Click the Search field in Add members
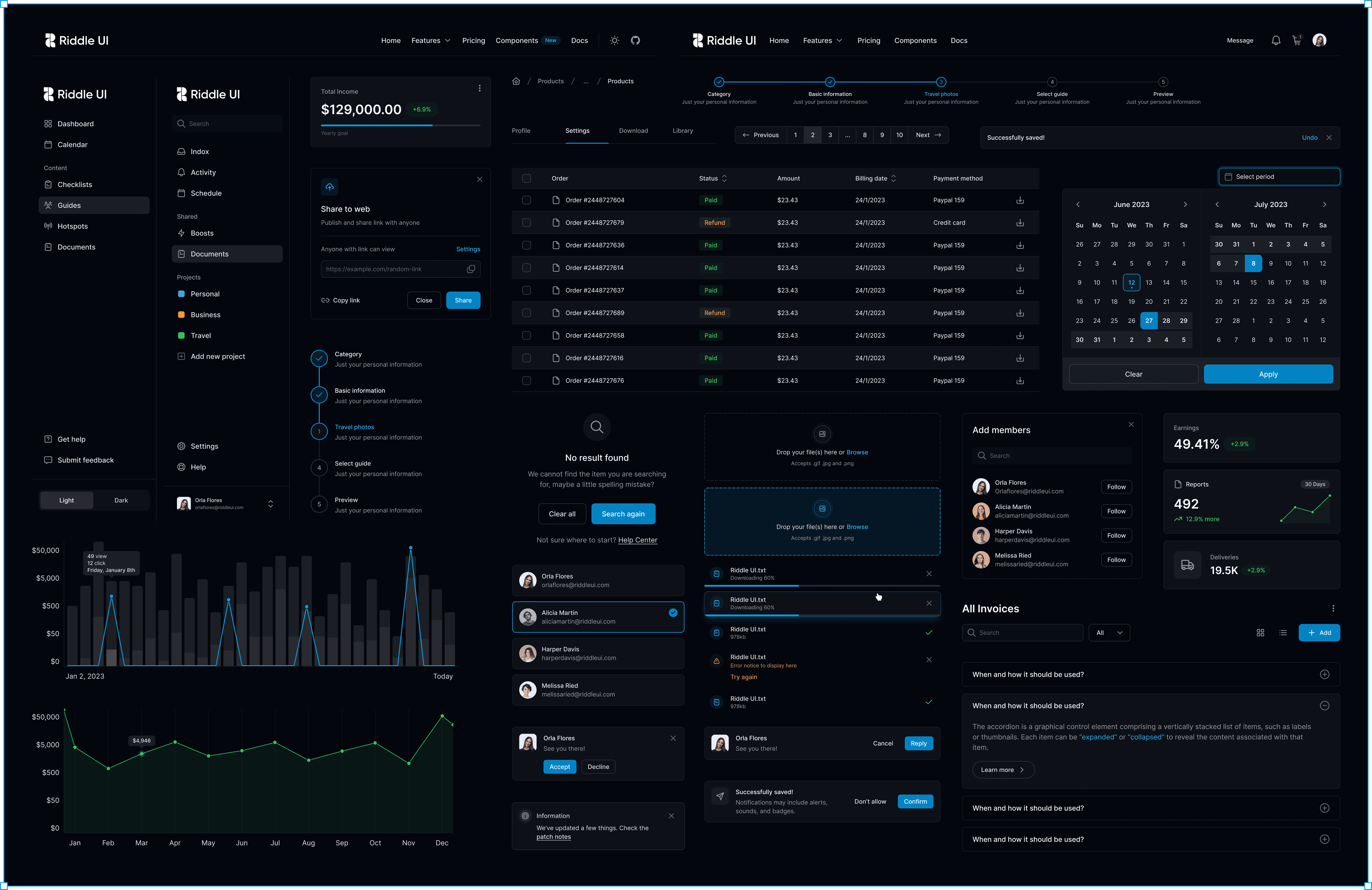Viewport: 1372px width, 890px height. (x=1051, y=456)
